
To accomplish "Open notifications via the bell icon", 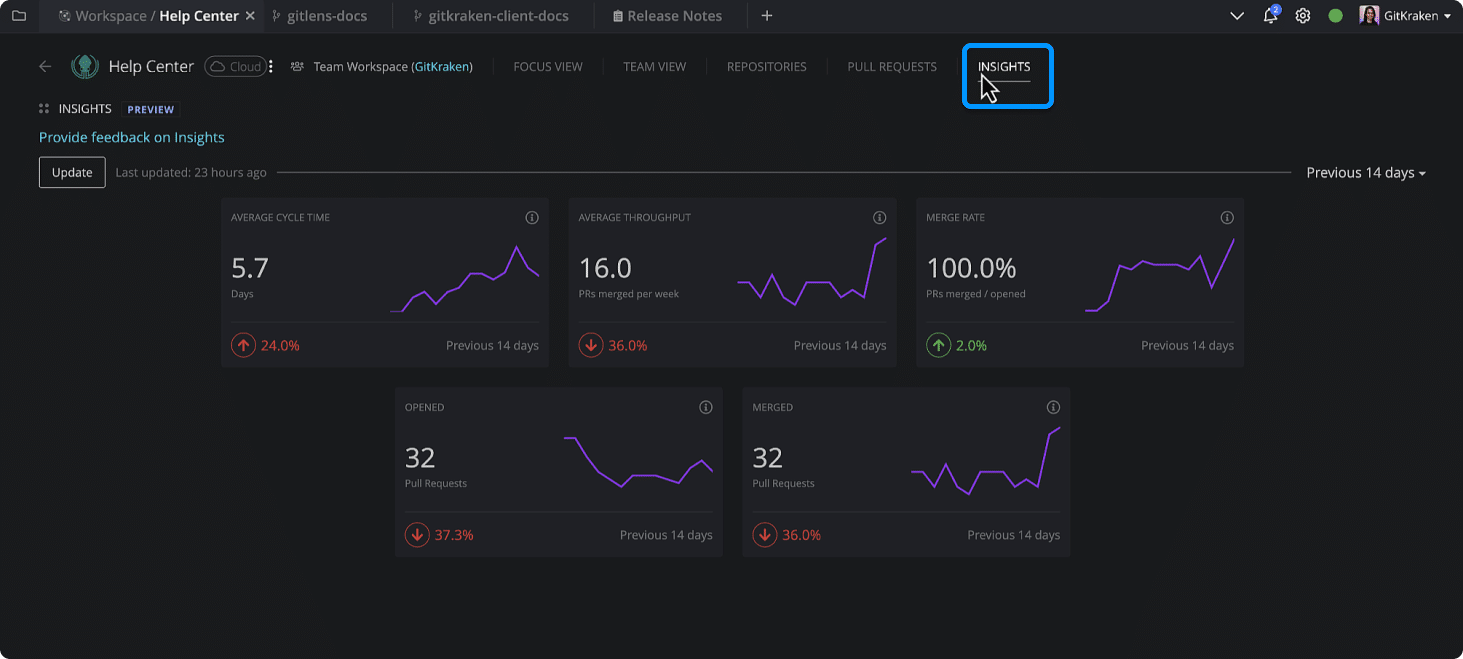I will pyautogui.click(x=1268, y=16).
